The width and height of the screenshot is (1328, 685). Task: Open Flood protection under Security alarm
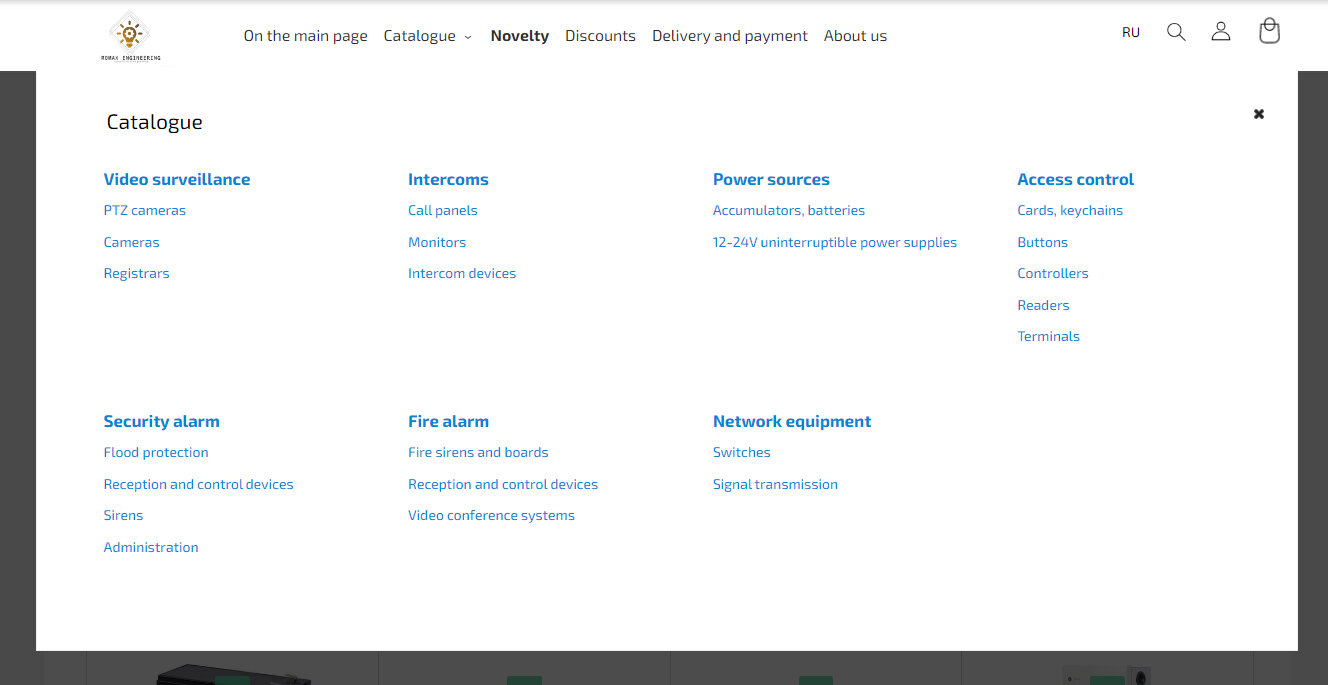coord(156,453)
